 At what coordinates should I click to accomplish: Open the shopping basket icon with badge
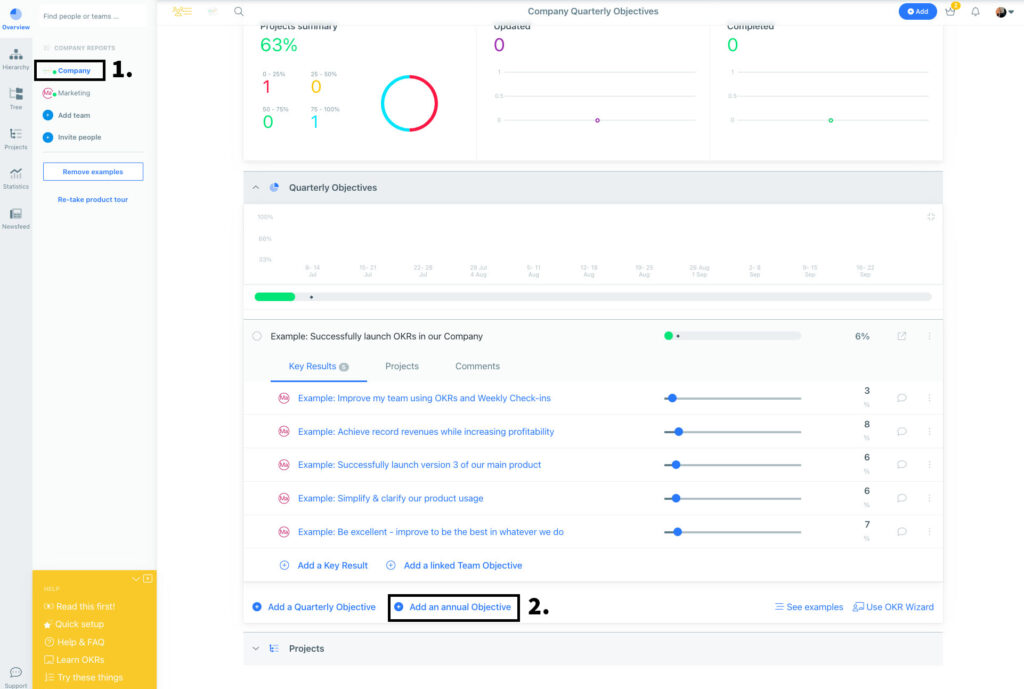tap(951, 10)
